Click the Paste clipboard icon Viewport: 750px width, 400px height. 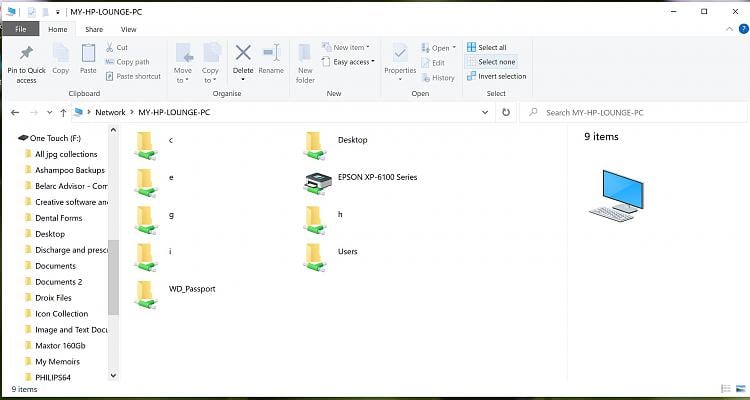[x=88, y=53]
